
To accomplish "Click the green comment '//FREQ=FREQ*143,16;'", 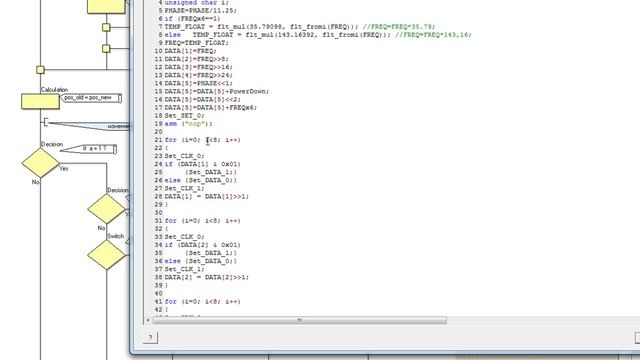I will pyautogui.click(x=433, y=35).
